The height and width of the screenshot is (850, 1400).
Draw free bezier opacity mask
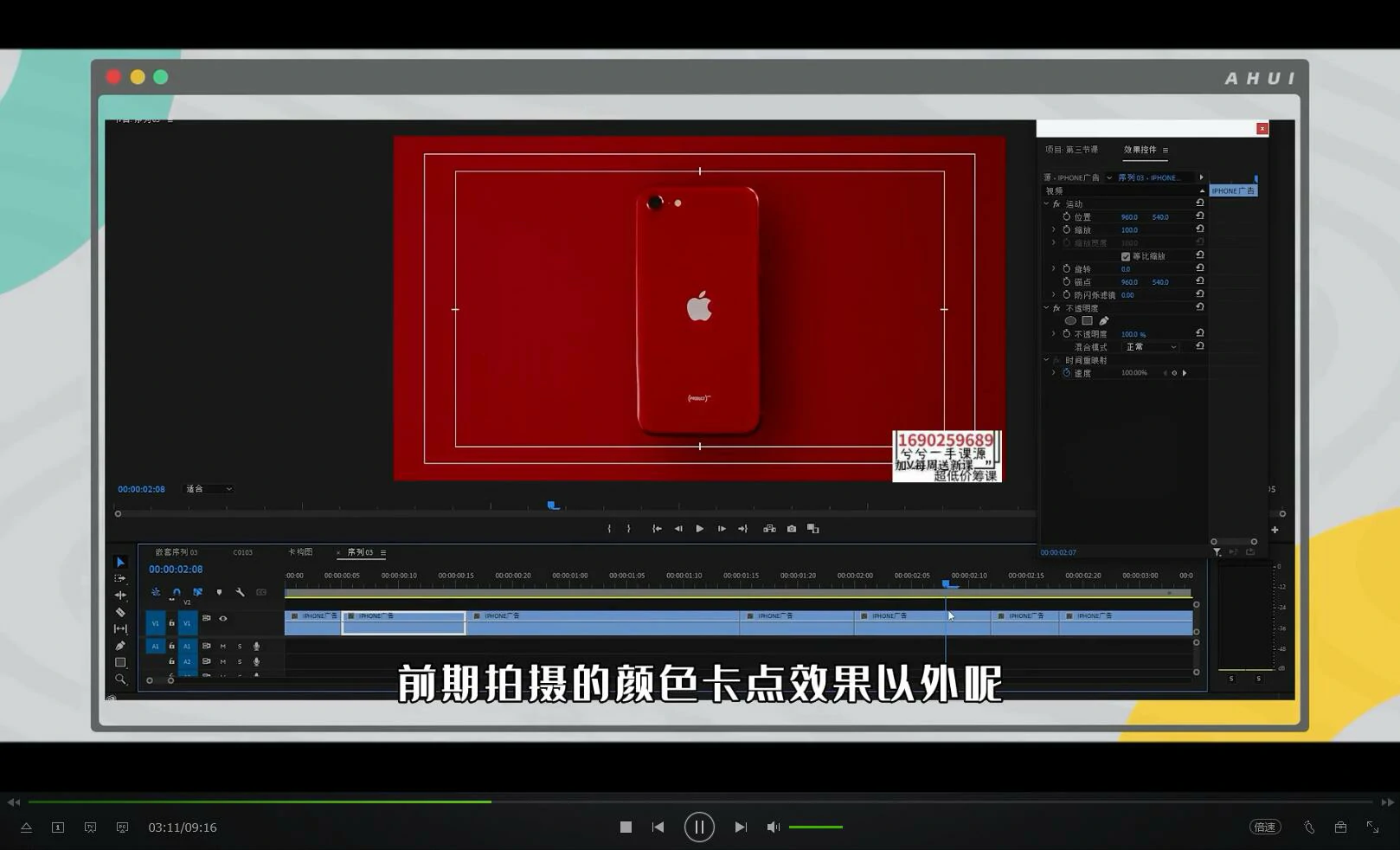(x=1104, y=321)
